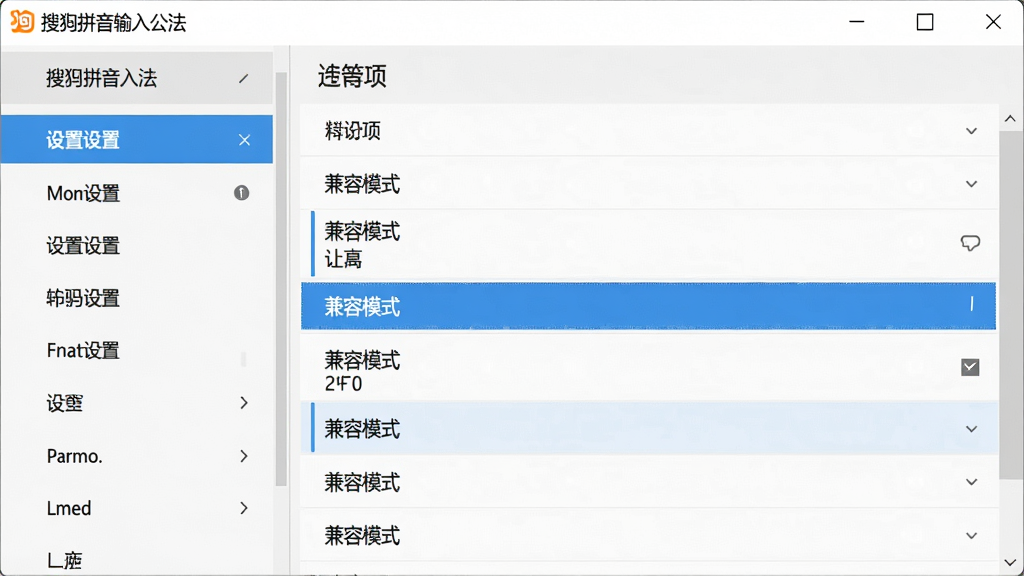Expand the 辥设项 dropdown row
Viewport: 1024px width, 576px height.
point(972,131)
